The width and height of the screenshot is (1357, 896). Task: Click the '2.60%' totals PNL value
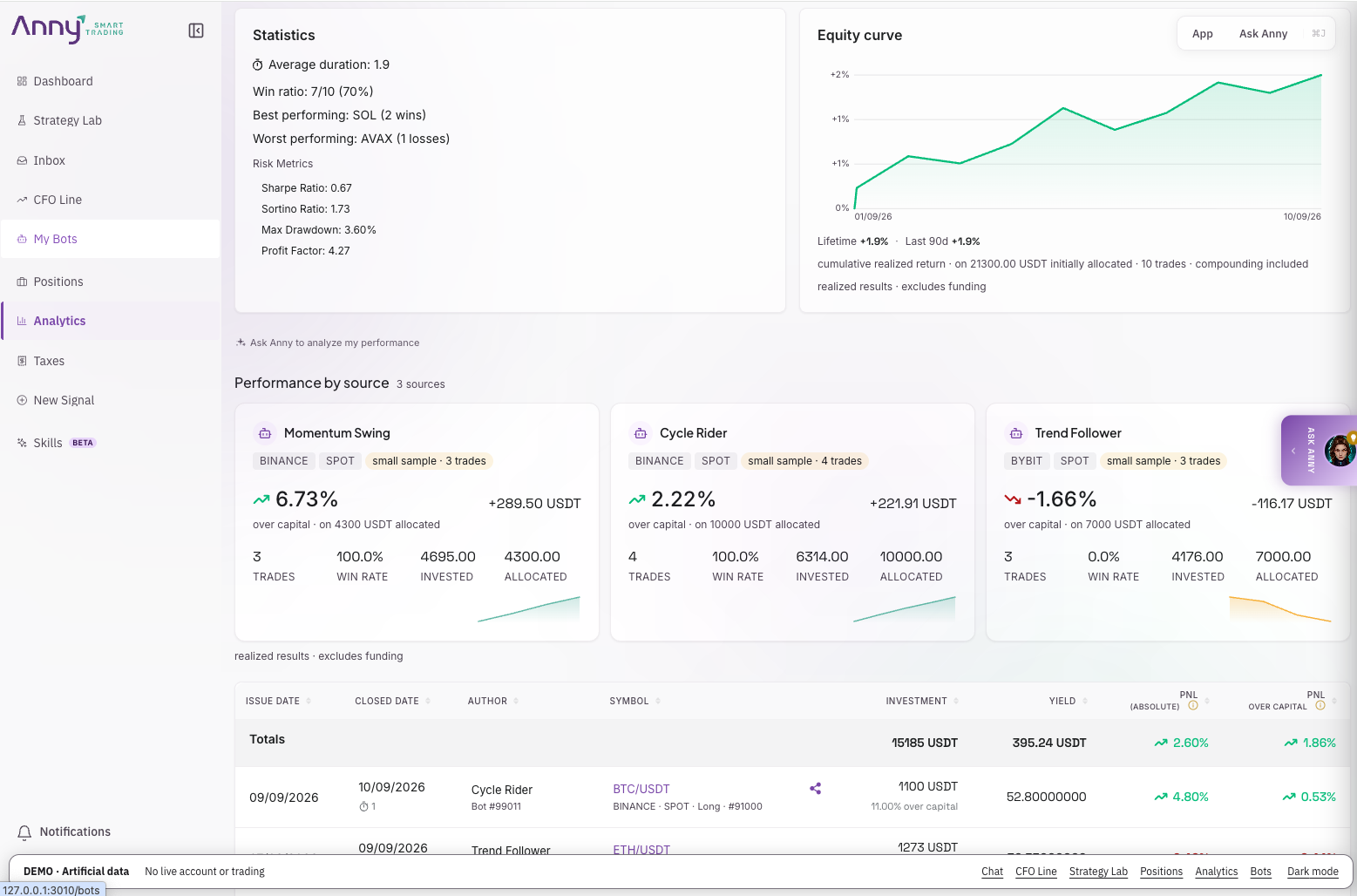tap(1191, 743)
